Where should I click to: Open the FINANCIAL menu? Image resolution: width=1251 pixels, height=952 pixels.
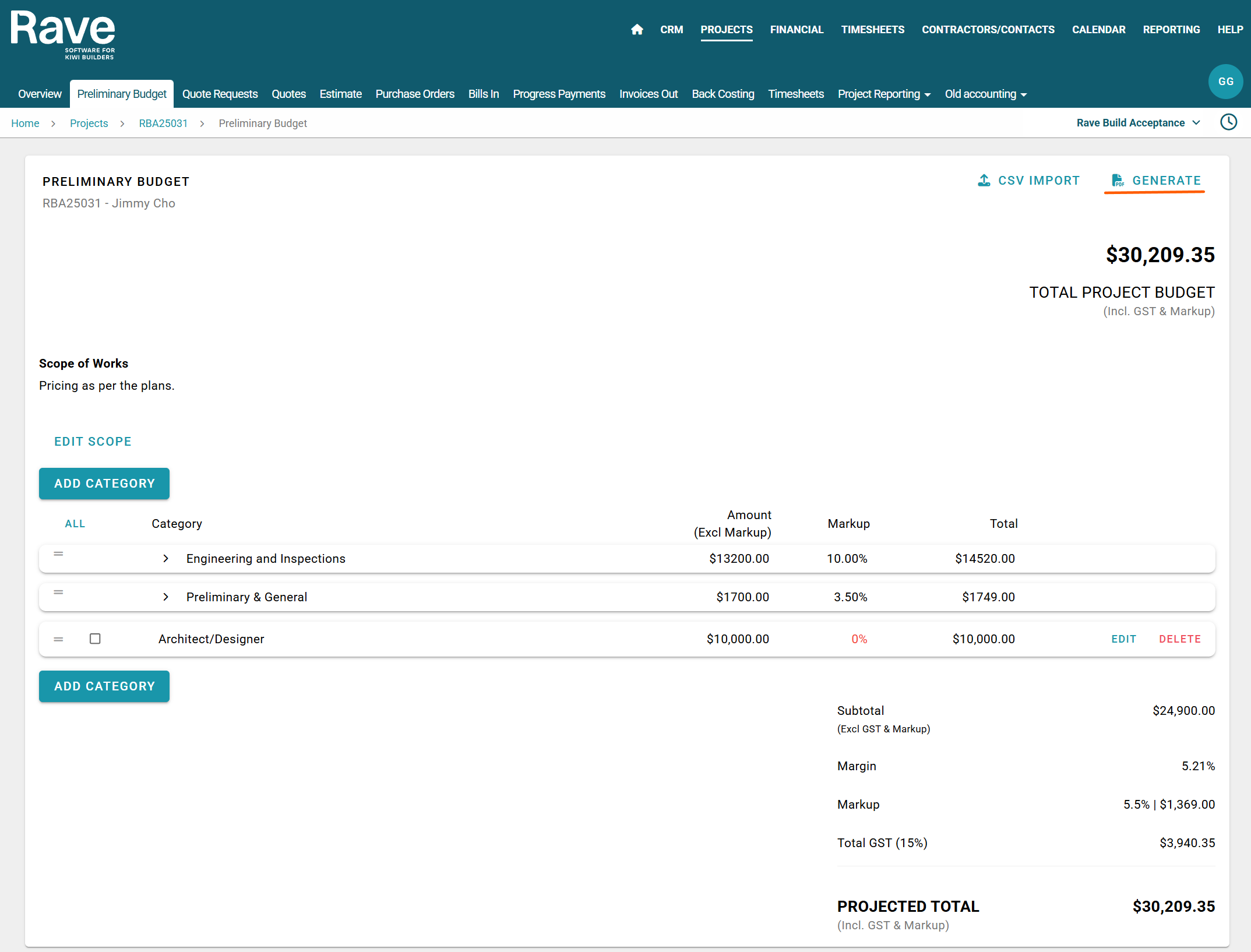click(796, 30)
